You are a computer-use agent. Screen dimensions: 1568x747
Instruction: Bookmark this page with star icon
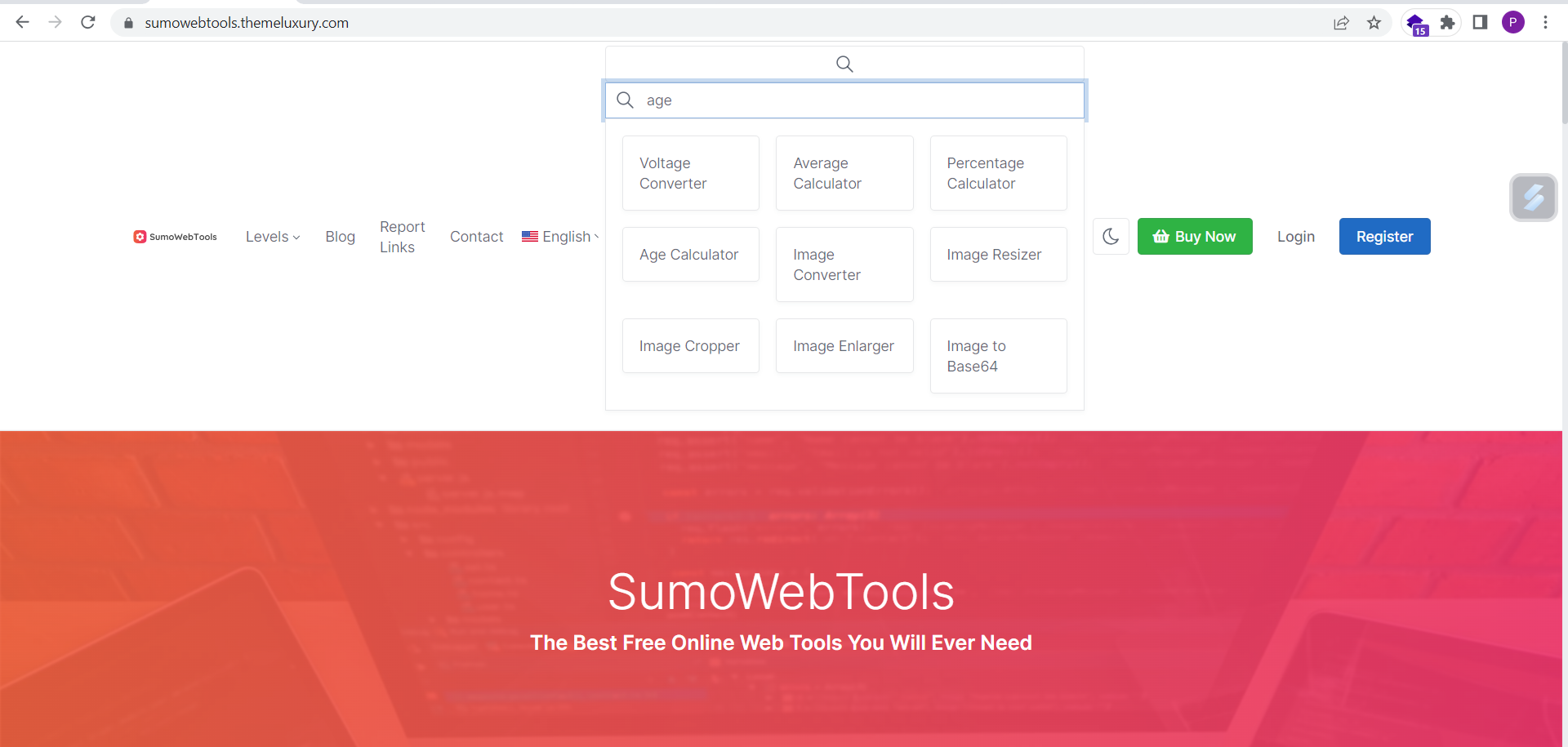(1374, 23)
